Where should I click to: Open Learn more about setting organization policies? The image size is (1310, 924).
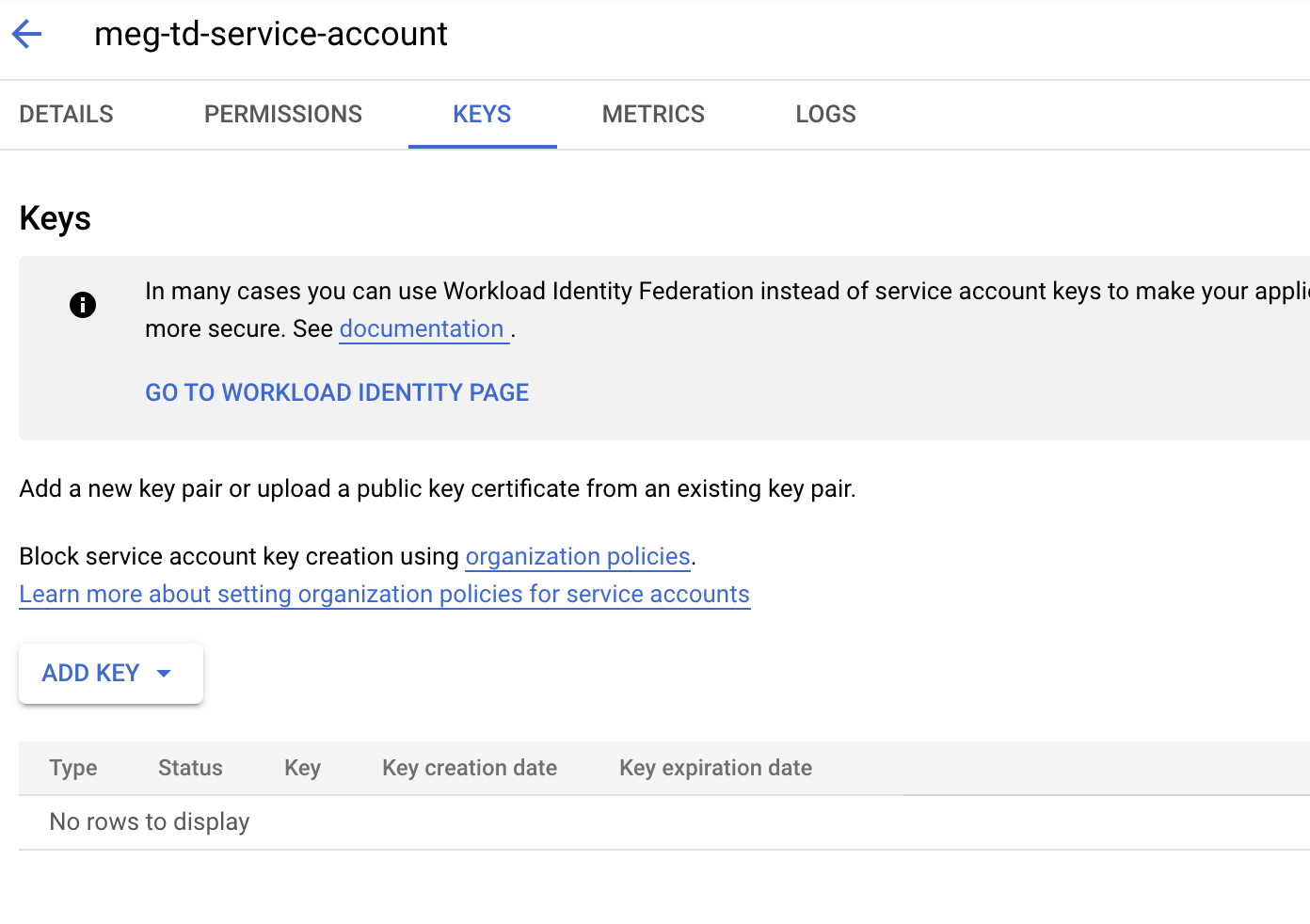pos(384,595)
